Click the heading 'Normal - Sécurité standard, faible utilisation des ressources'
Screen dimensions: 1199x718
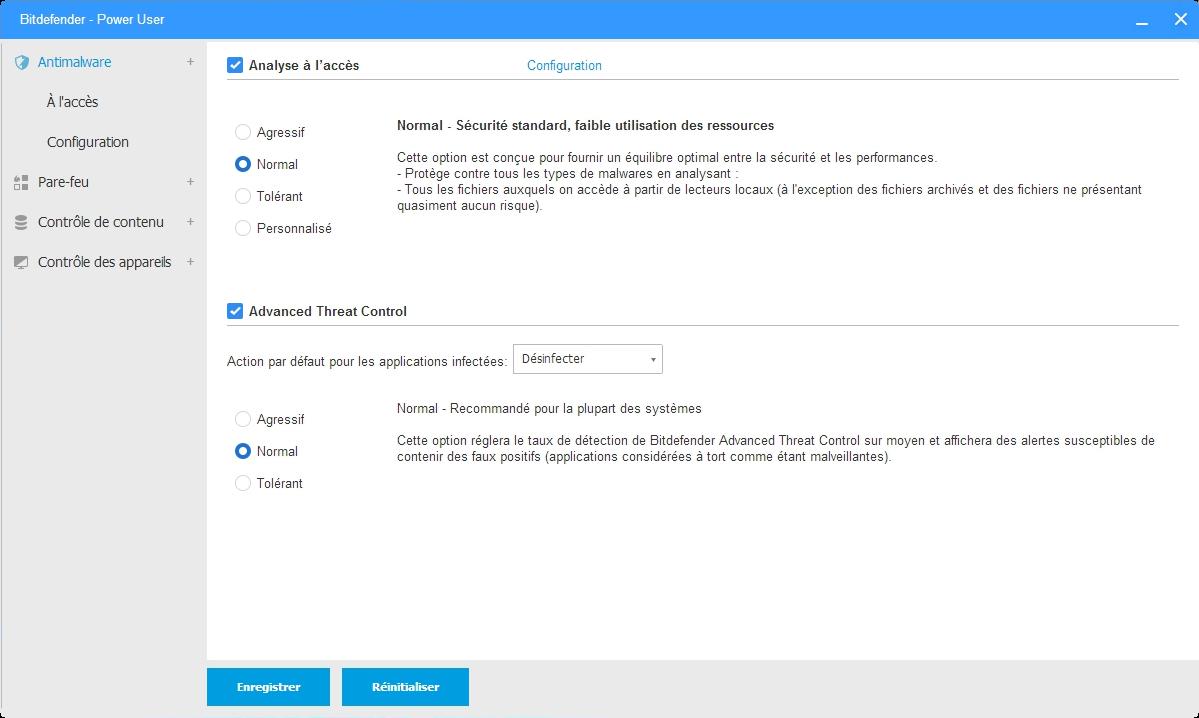pos(586,125)
